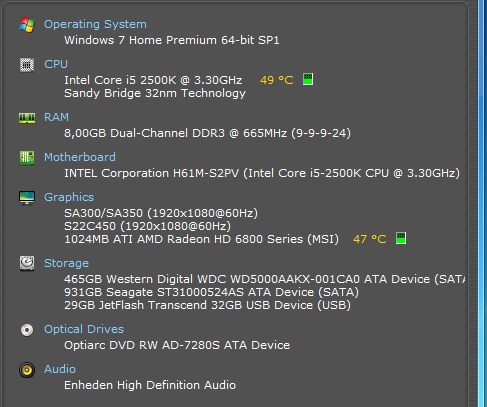Go to the Storage section
Viewport: 487px width, 407px height.
pos(66,263)
